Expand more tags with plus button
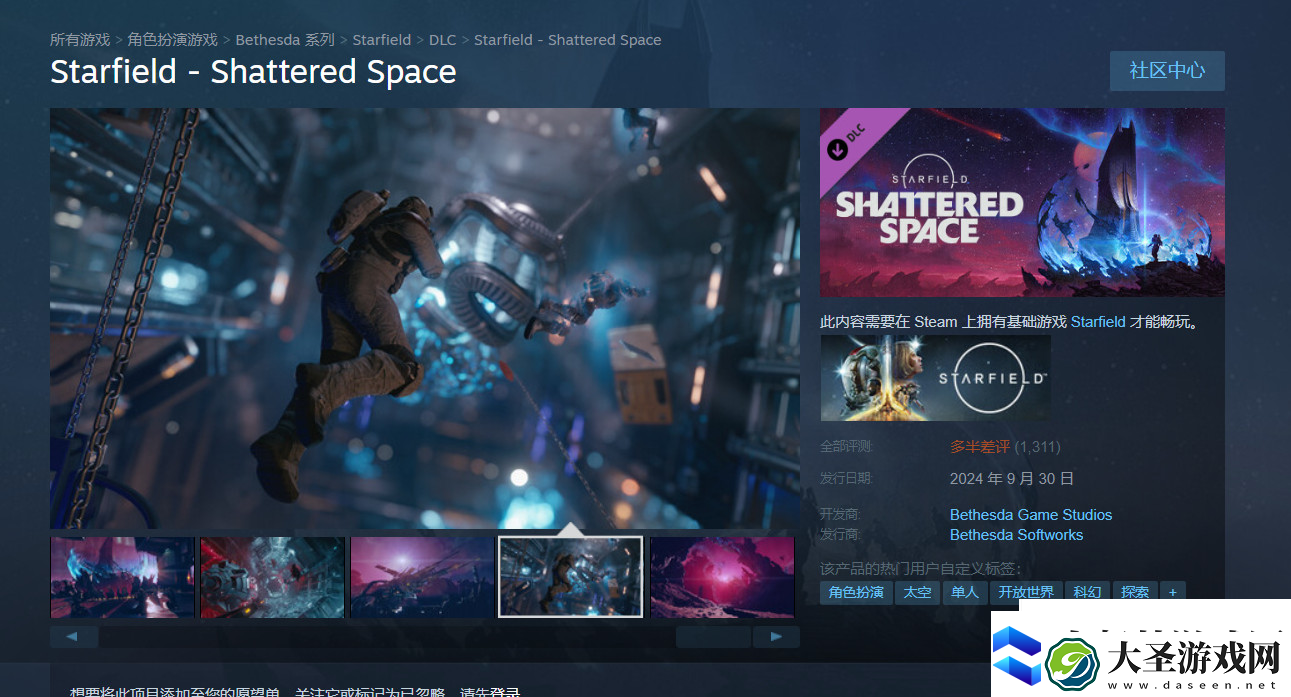1291x697 pixels. (x=1173, y=592)
